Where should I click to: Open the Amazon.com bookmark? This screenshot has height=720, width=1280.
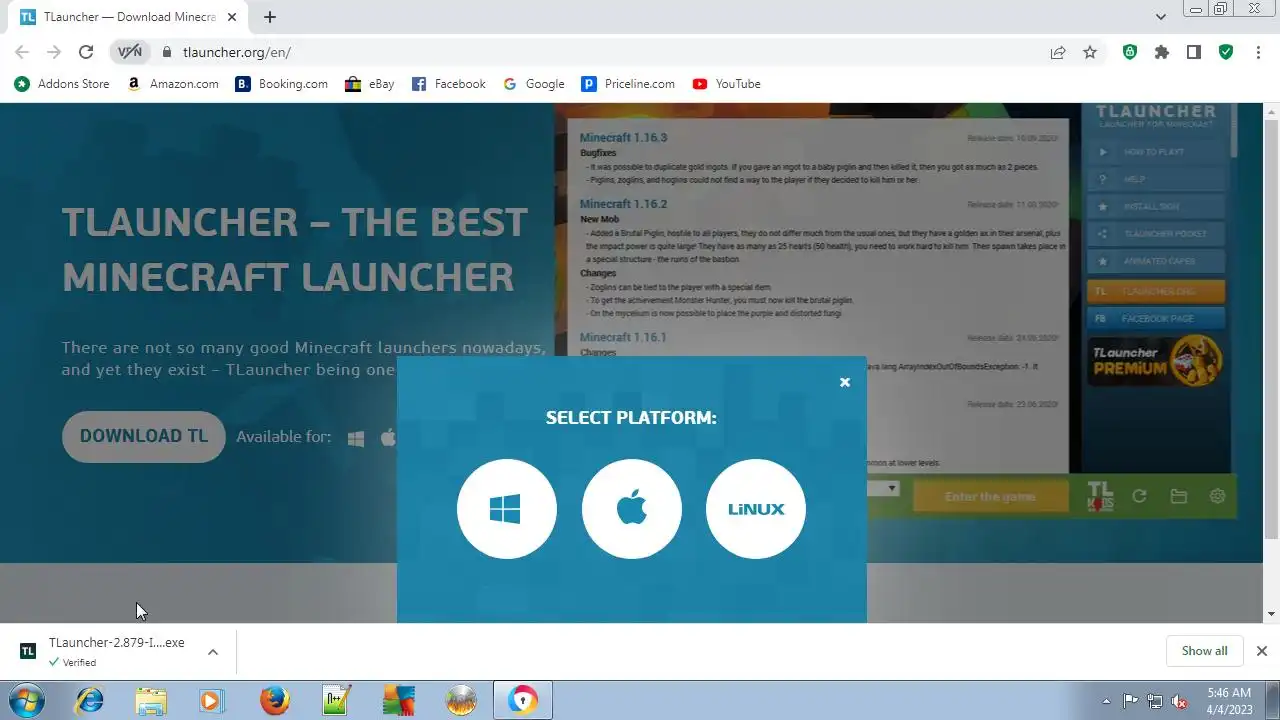click(172, 84)
